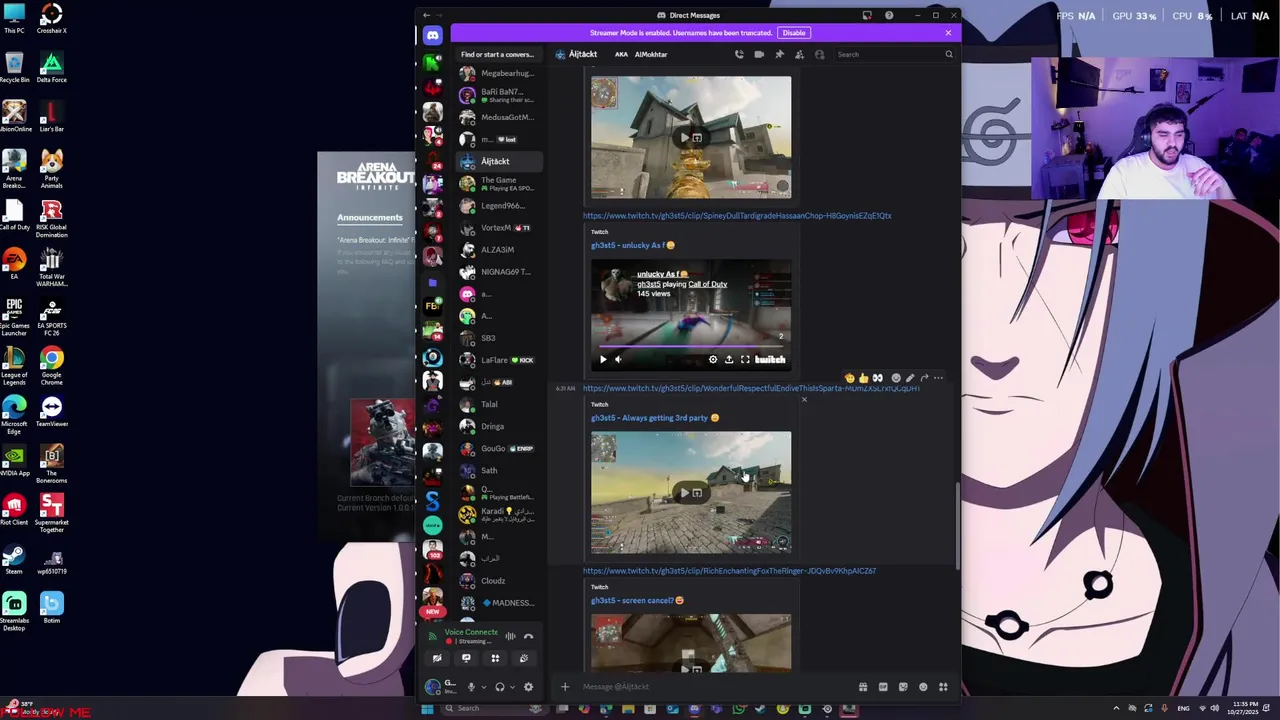Expand headphone output options arrow
This screenshot has height=720, width=1280.
513,687
